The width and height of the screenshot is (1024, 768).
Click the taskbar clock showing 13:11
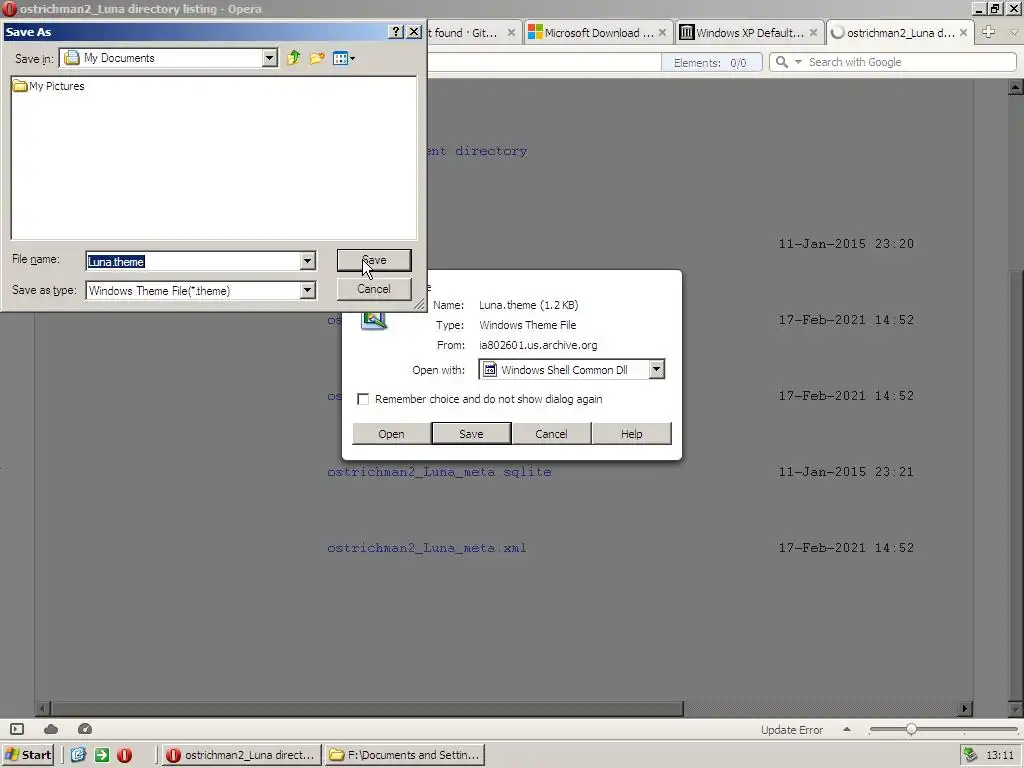(x=1000, y=755)
